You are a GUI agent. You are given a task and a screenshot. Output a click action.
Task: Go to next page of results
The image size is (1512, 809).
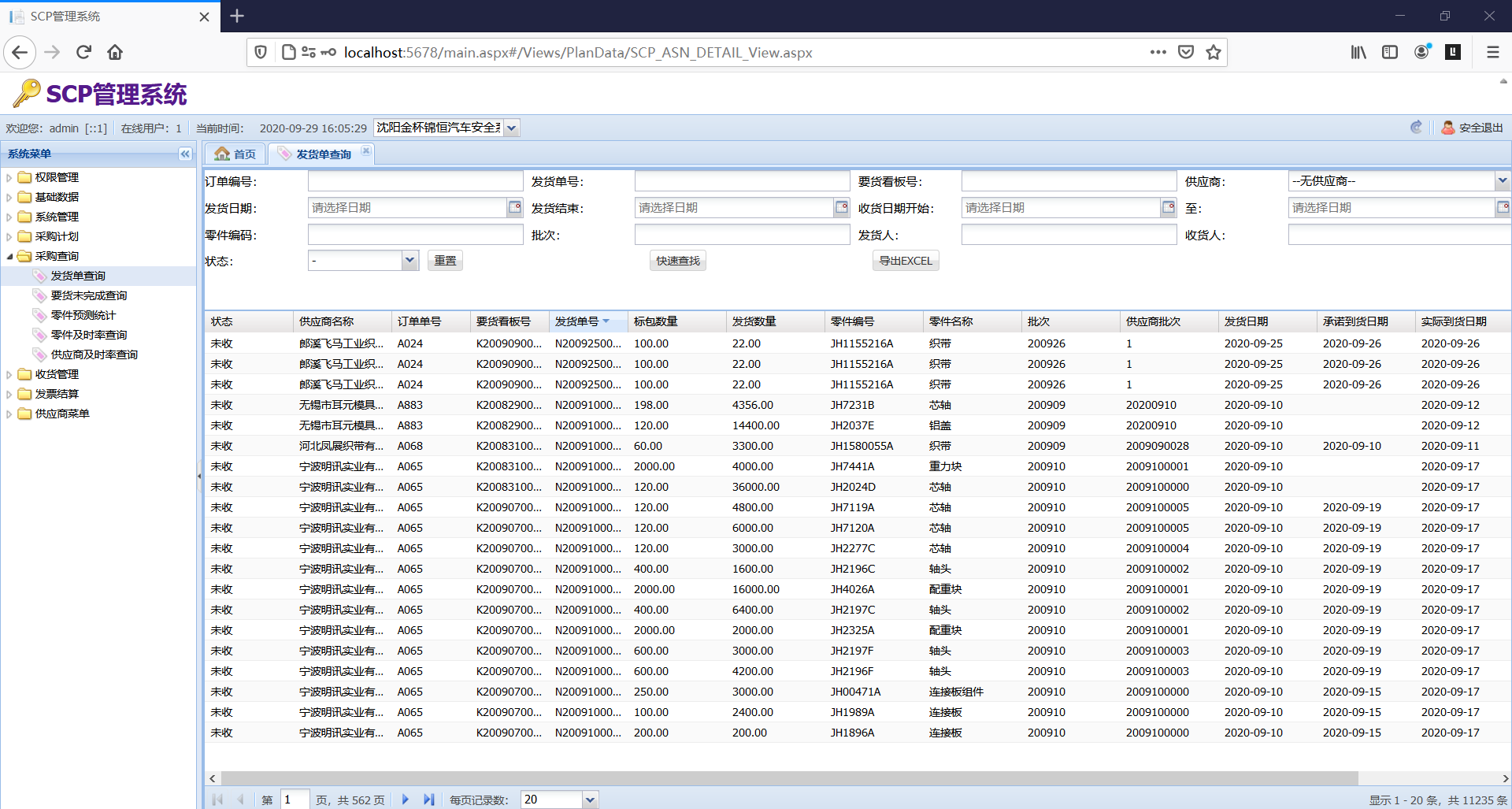coord(406,800)
